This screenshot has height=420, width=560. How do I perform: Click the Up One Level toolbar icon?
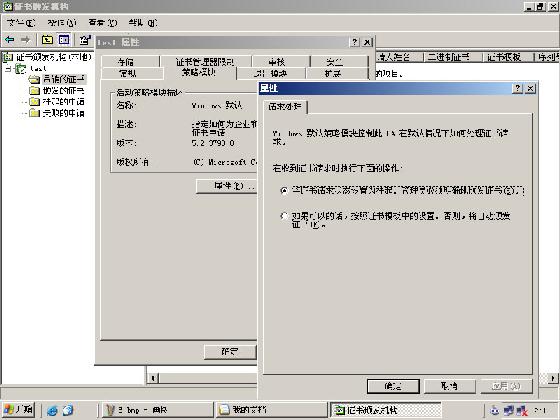(47, 40)
